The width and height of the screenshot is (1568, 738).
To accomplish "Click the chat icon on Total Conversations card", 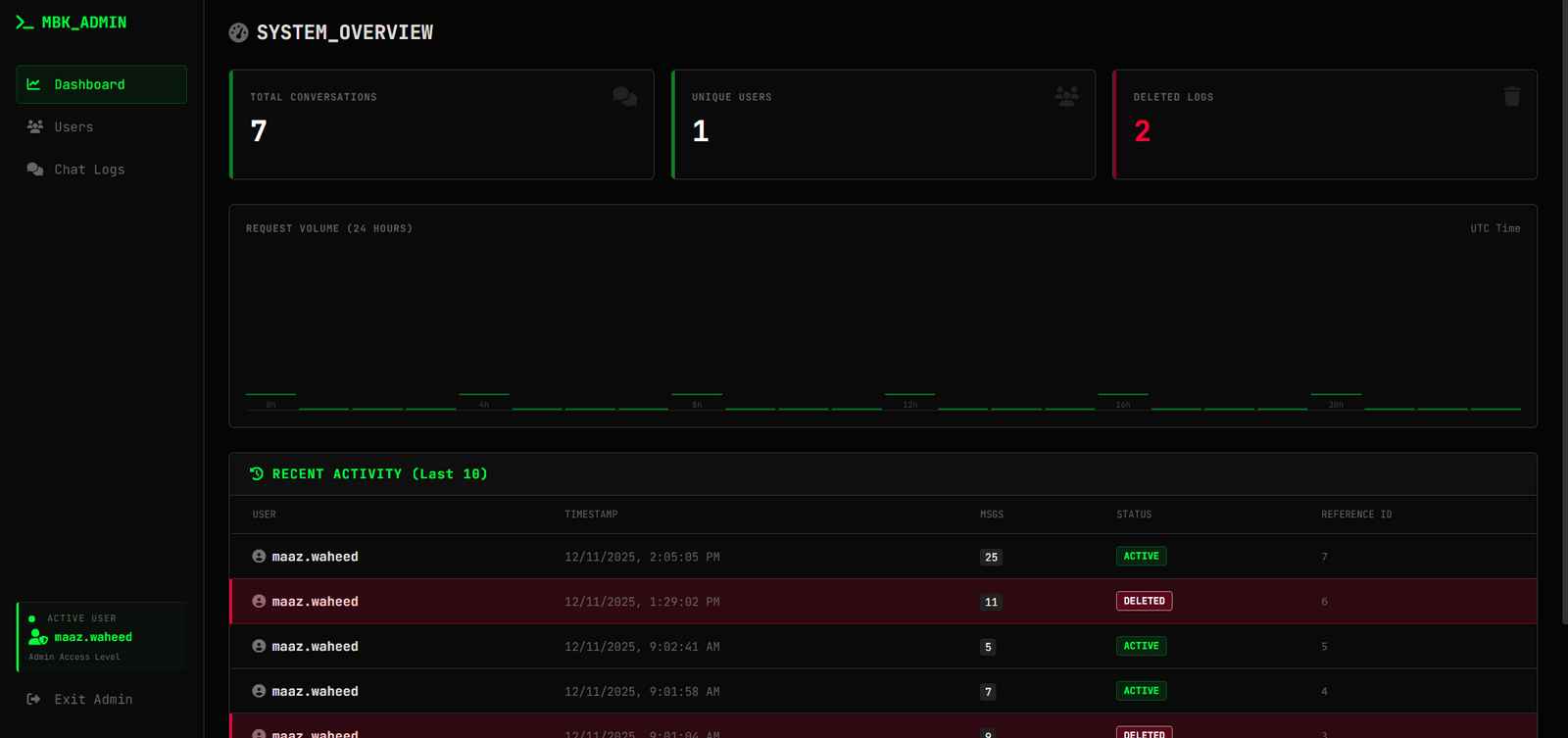I will (x=624, y=96).
